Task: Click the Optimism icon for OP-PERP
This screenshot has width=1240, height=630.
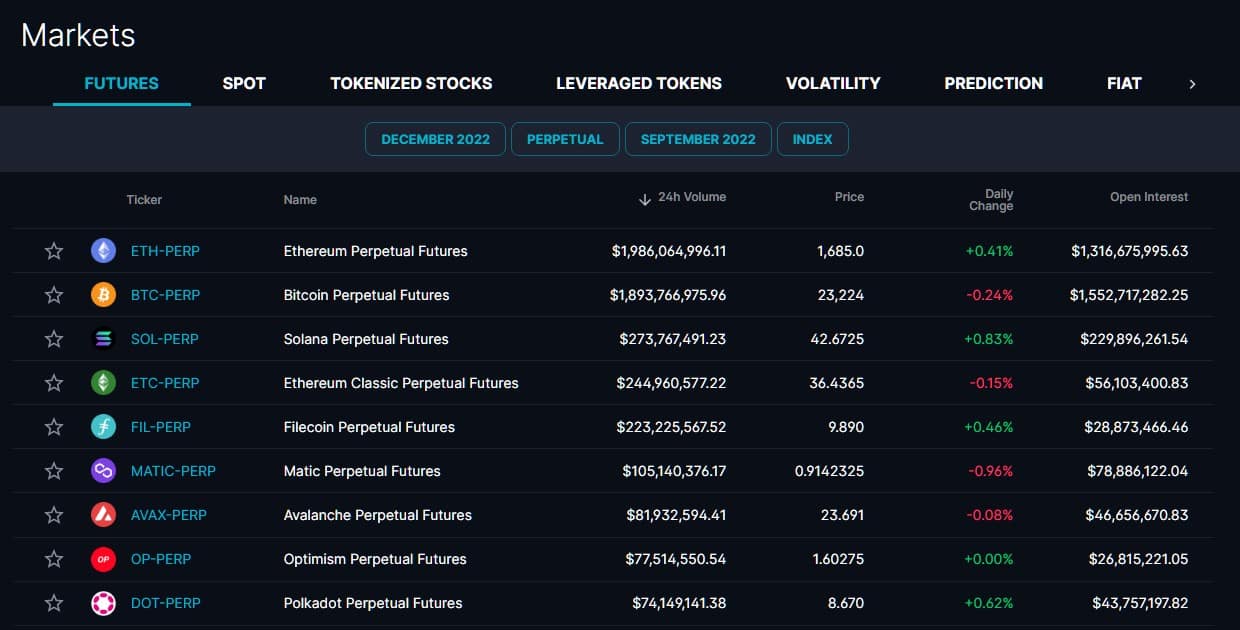Action: point(103,559)
